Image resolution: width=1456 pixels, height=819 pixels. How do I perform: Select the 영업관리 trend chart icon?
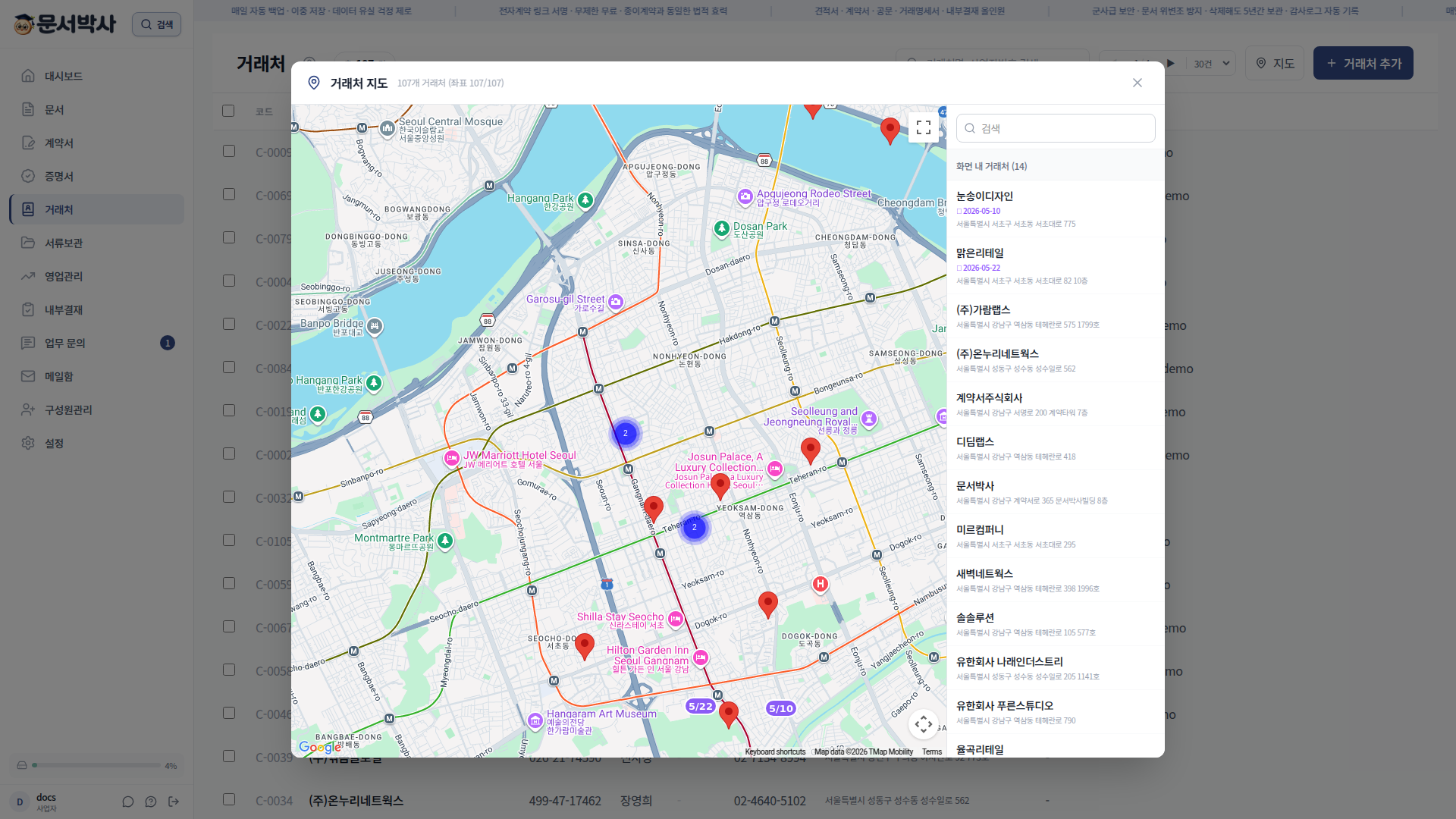[x=28, y=276]
